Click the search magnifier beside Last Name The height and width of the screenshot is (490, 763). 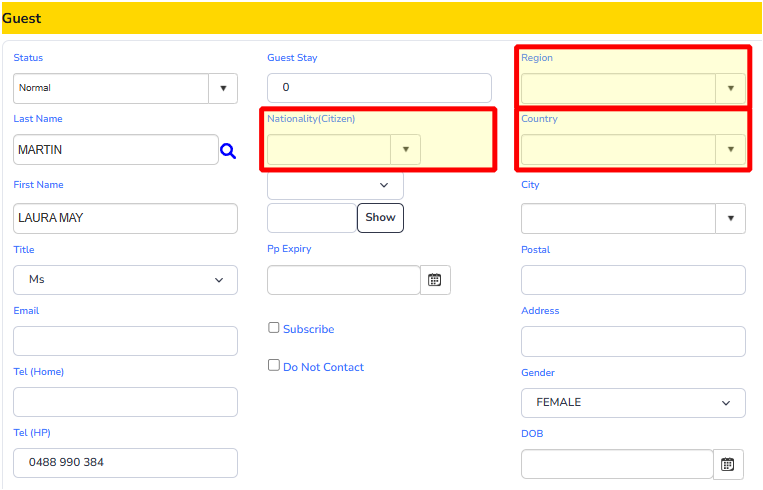tap(228, 151)
